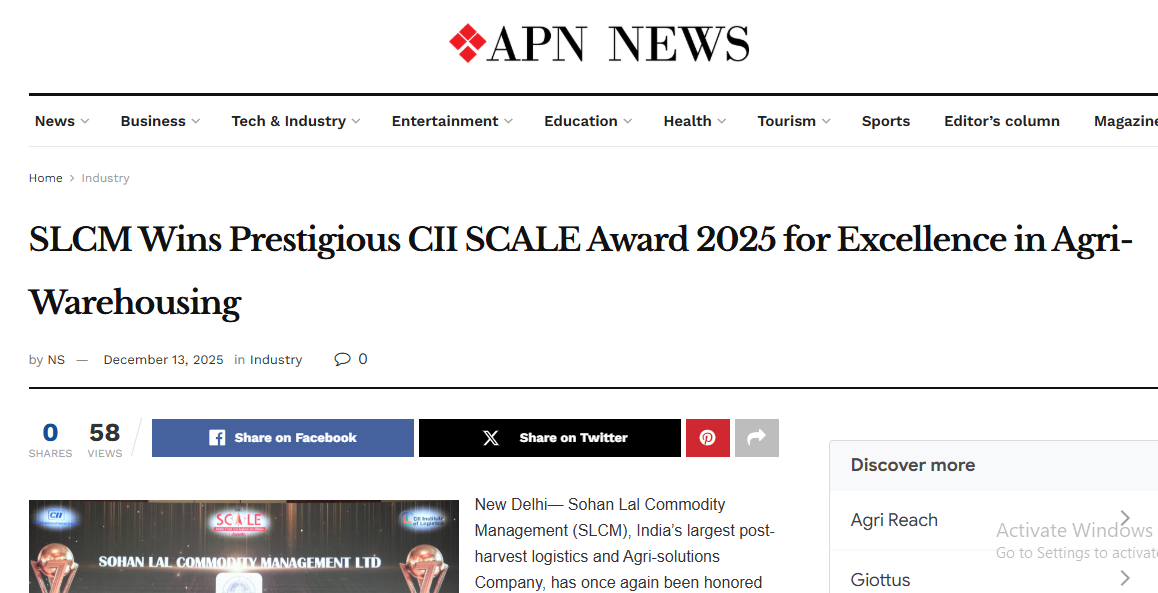Go to the Sports section

(885, 121)
